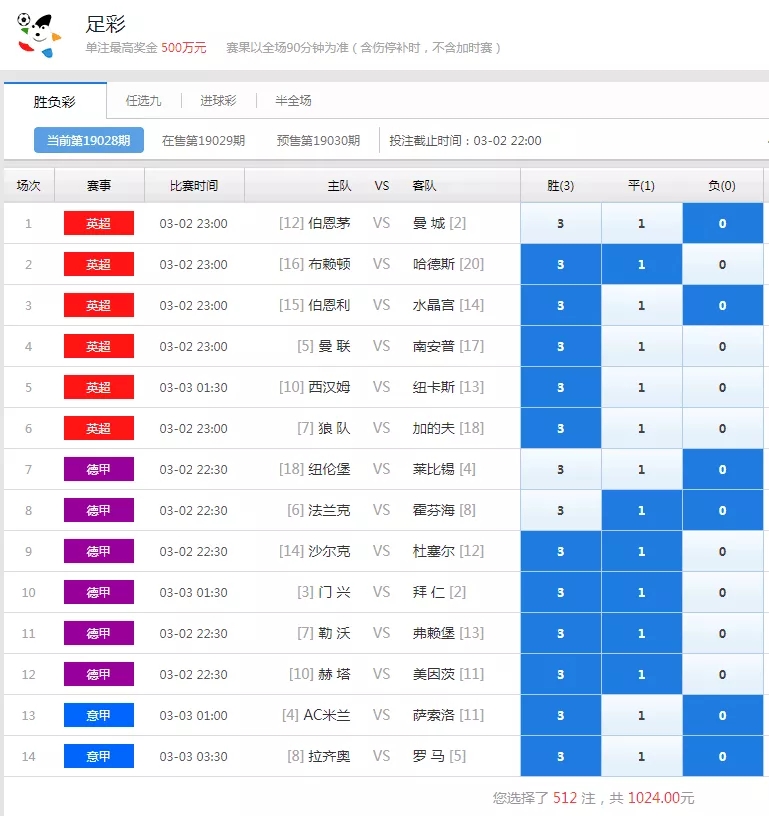Click the football lottery mascot logo
Image resolution: width=769 pixels, height=816 pixels.
tap(39, 35)
